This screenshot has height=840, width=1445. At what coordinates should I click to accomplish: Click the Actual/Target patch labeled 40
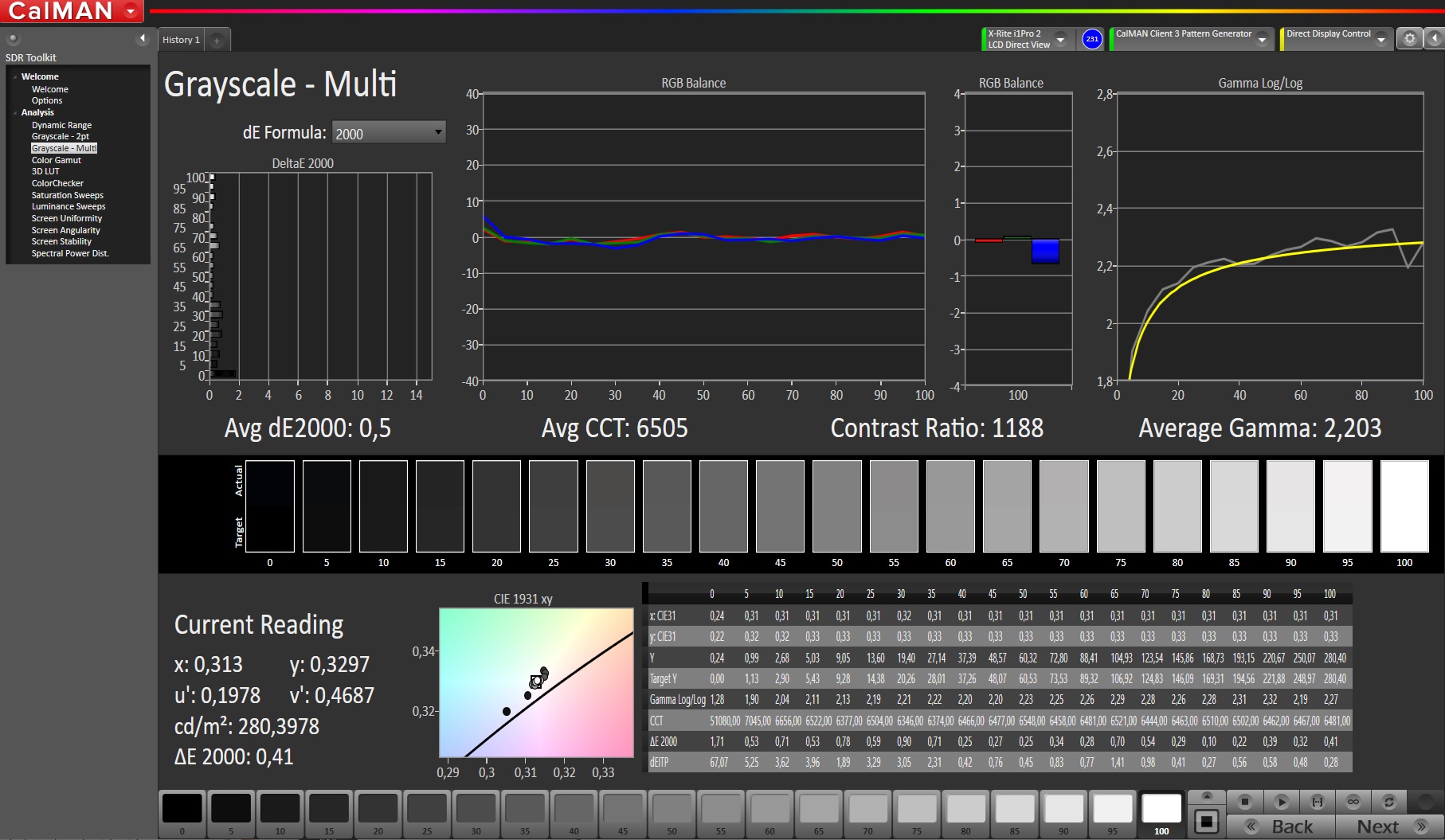coord(723,506)
